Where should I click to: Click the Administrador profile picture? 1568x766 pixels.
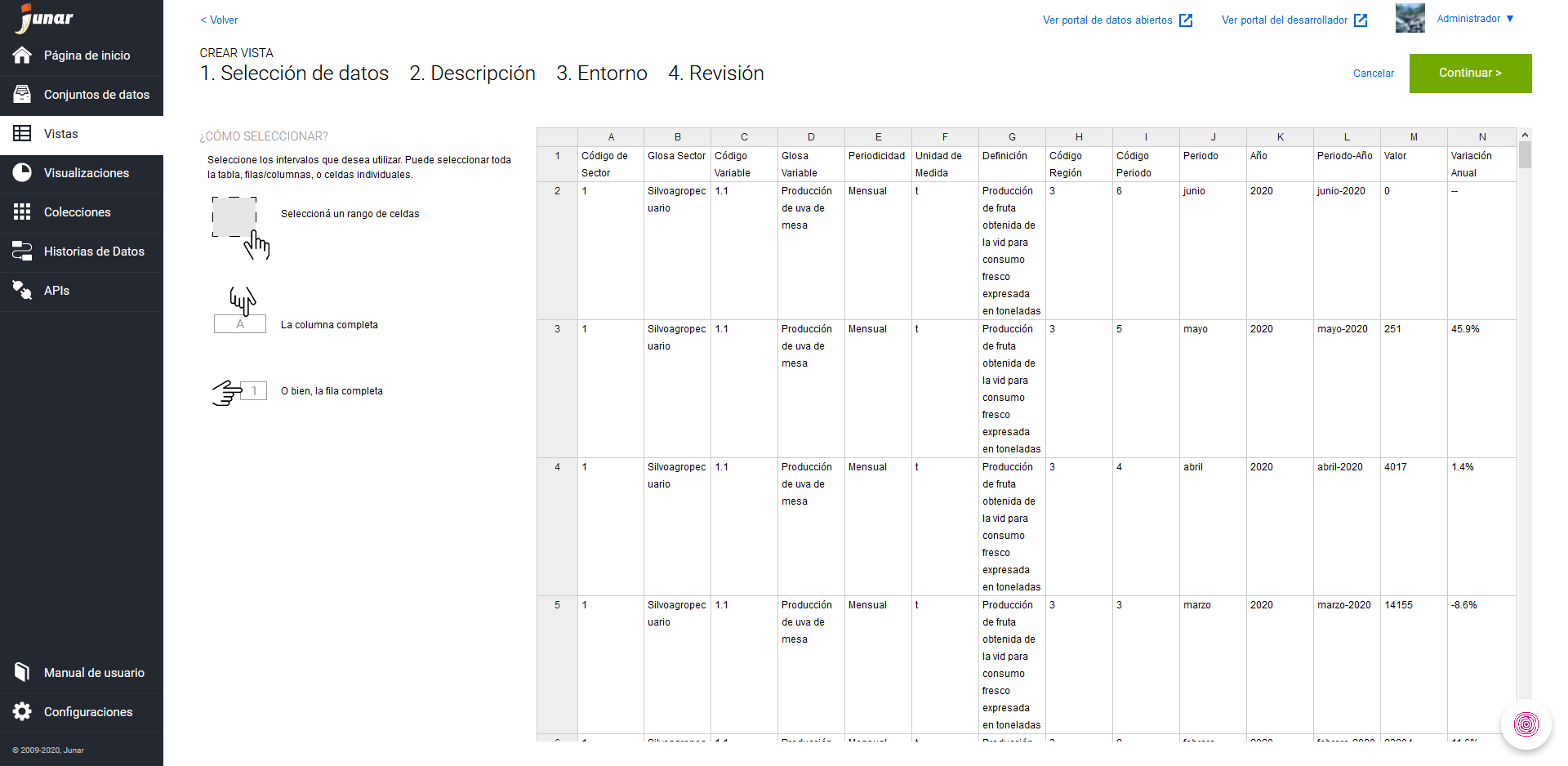1410,18
